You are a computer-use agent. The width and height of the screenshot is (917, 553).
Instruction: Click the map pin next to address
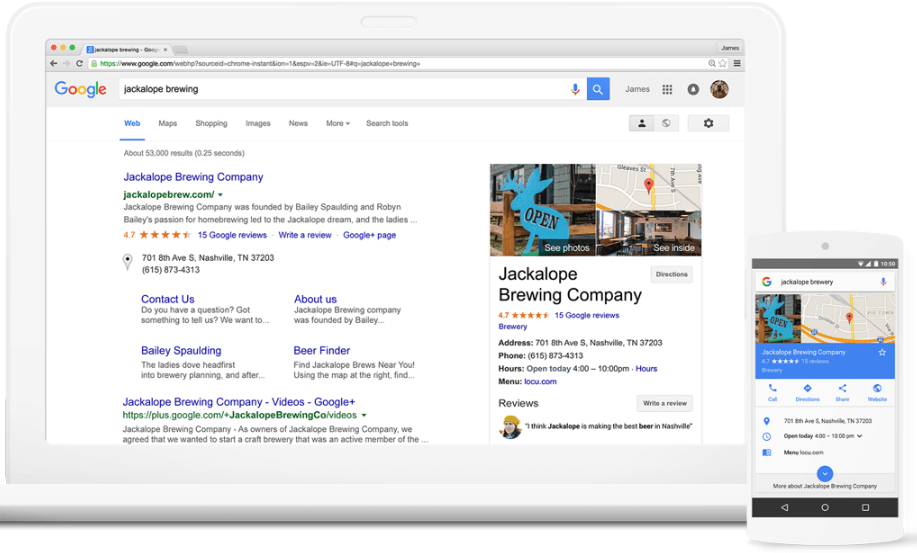(x=127, y=262)
